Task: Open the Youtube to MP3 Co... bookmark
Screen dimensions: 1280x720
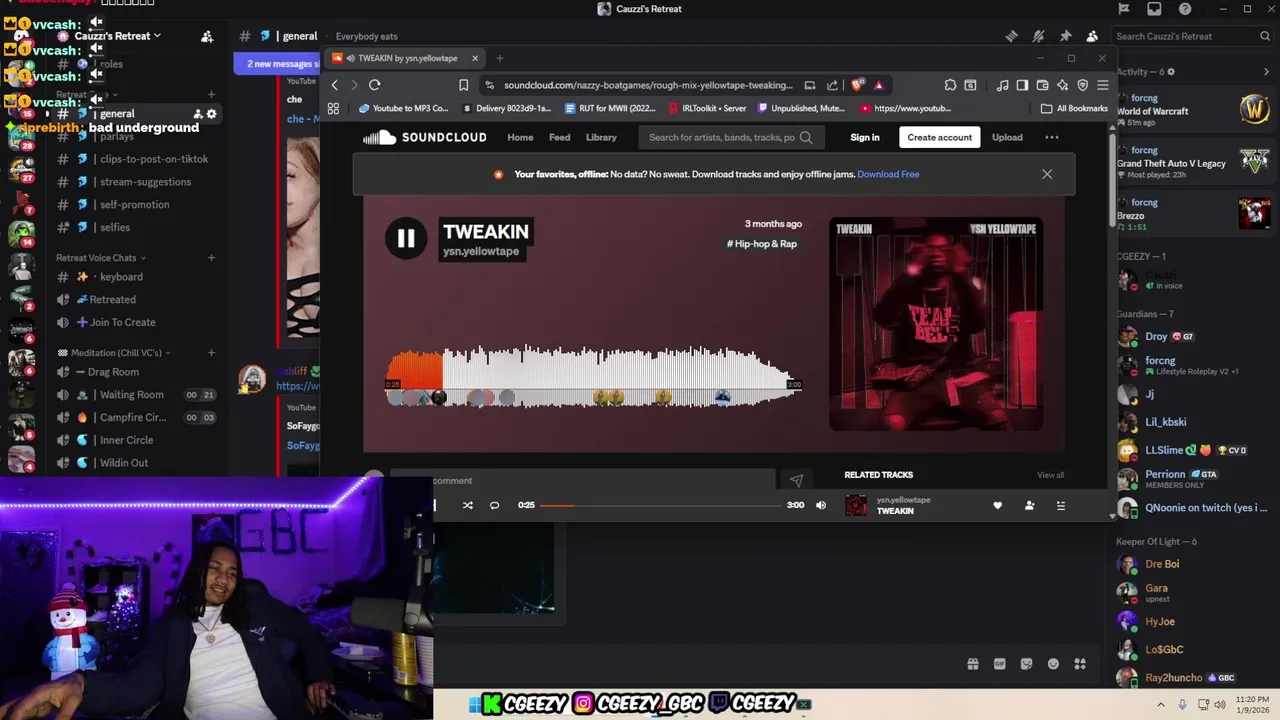Action: [403, 108]
